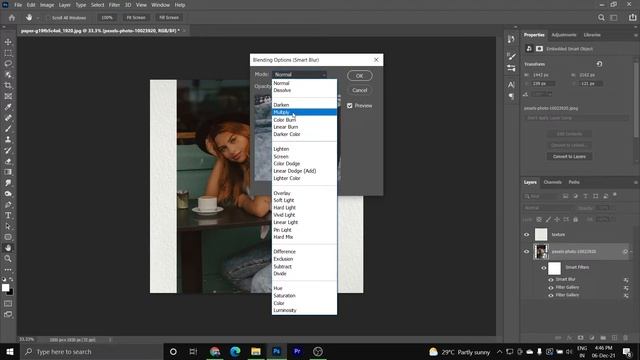Click the share icon at top right
The height and width of the screenshot is (360, 640).
pos(632,18)
